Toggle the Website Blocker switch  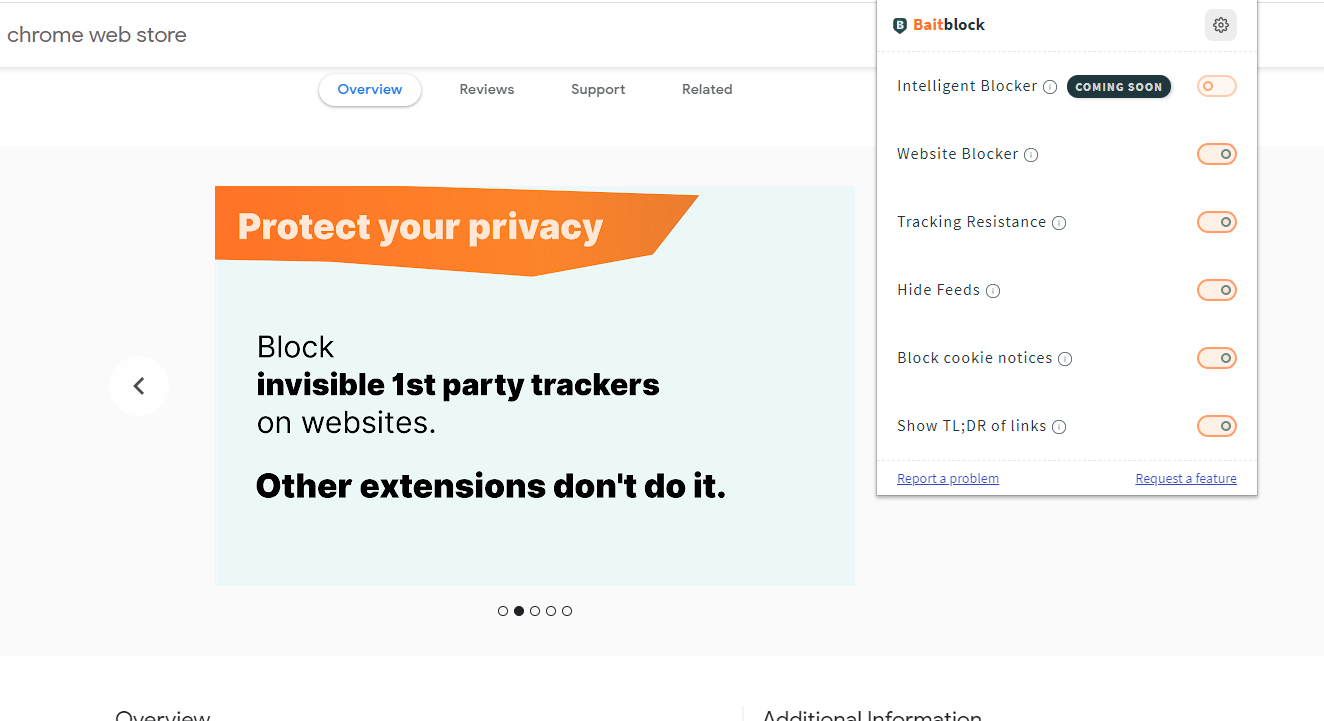tap(1216, 154)
